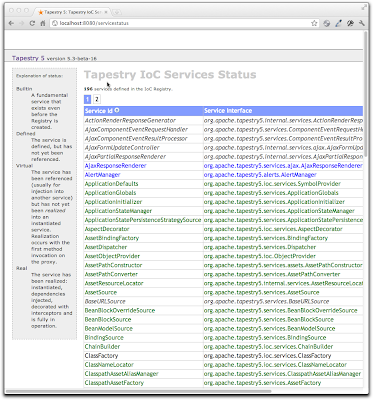Click the horizontal scrollbar at bottom

[138, 391]
